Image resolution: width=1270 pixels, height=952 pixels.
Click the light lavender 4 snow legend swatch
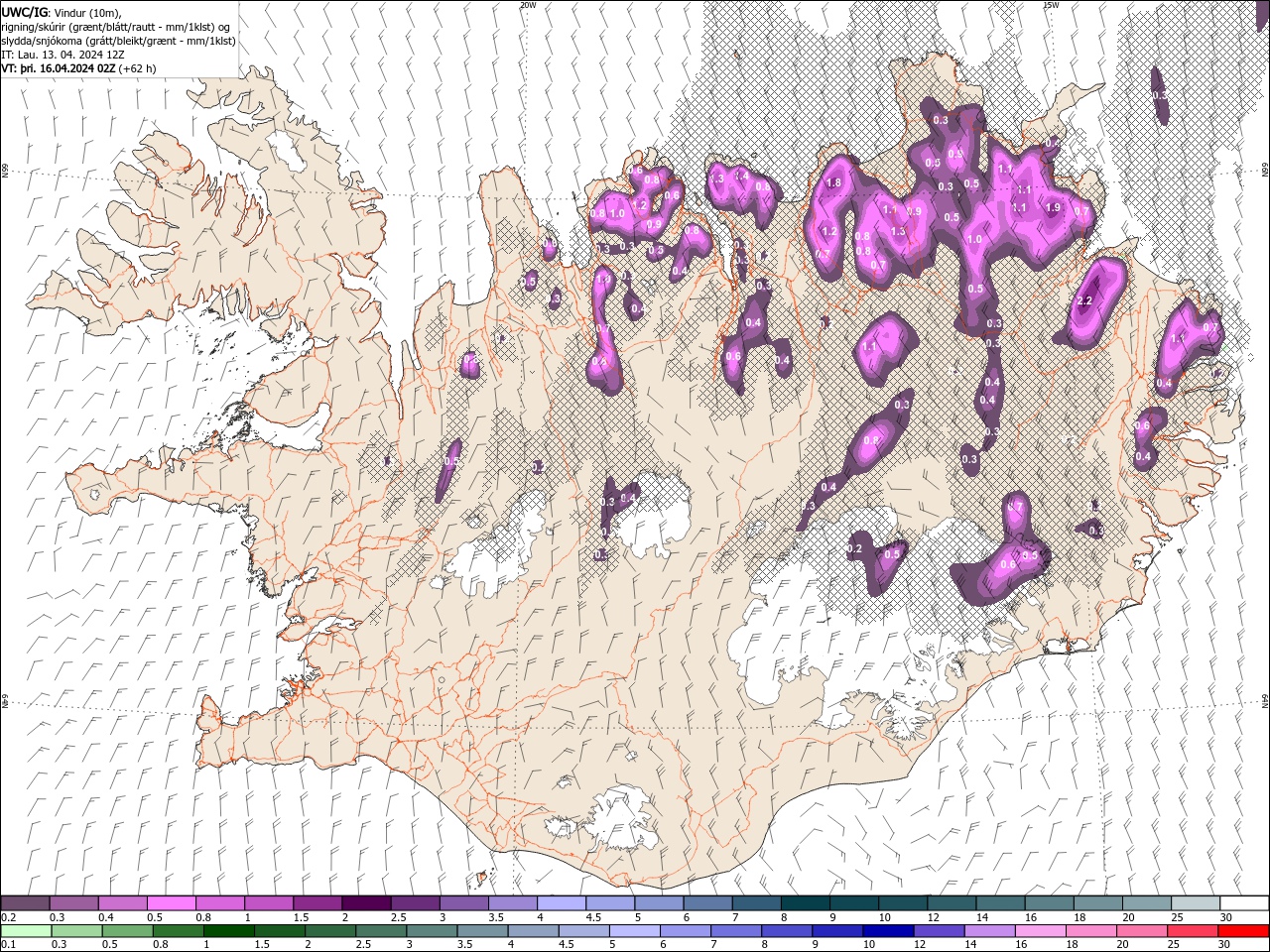click(562, 903)
